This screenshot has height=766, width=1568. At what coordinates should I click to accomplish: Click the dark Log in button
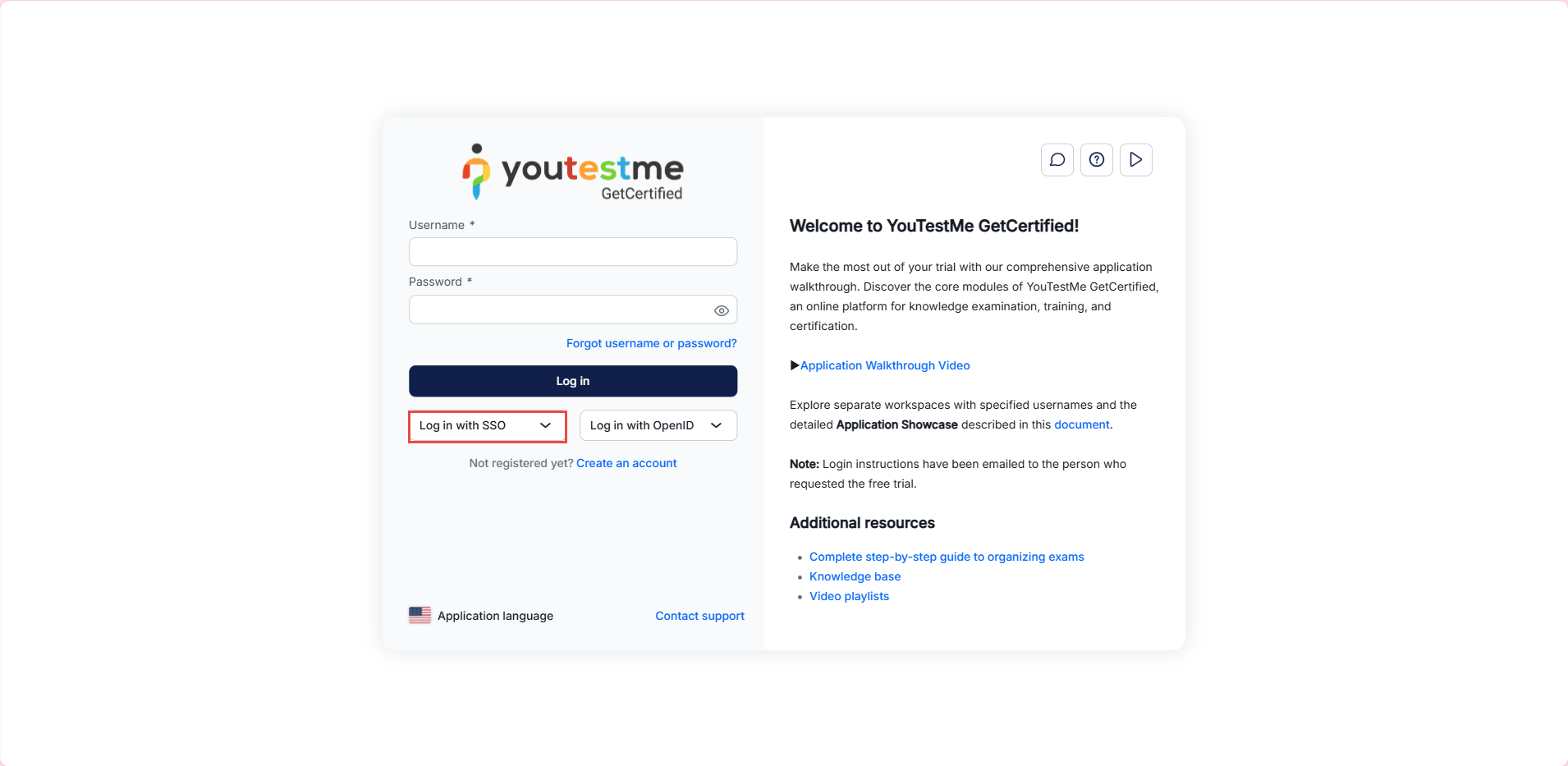coord(573,381)
